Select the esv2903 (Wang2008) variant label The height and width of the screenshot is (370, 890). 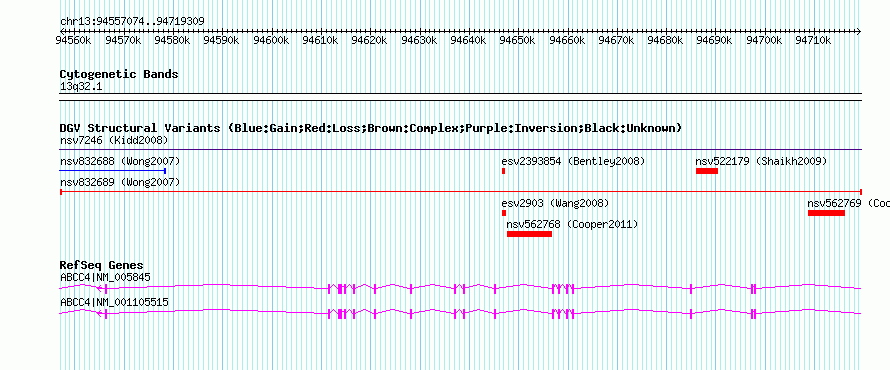(555, 203)
